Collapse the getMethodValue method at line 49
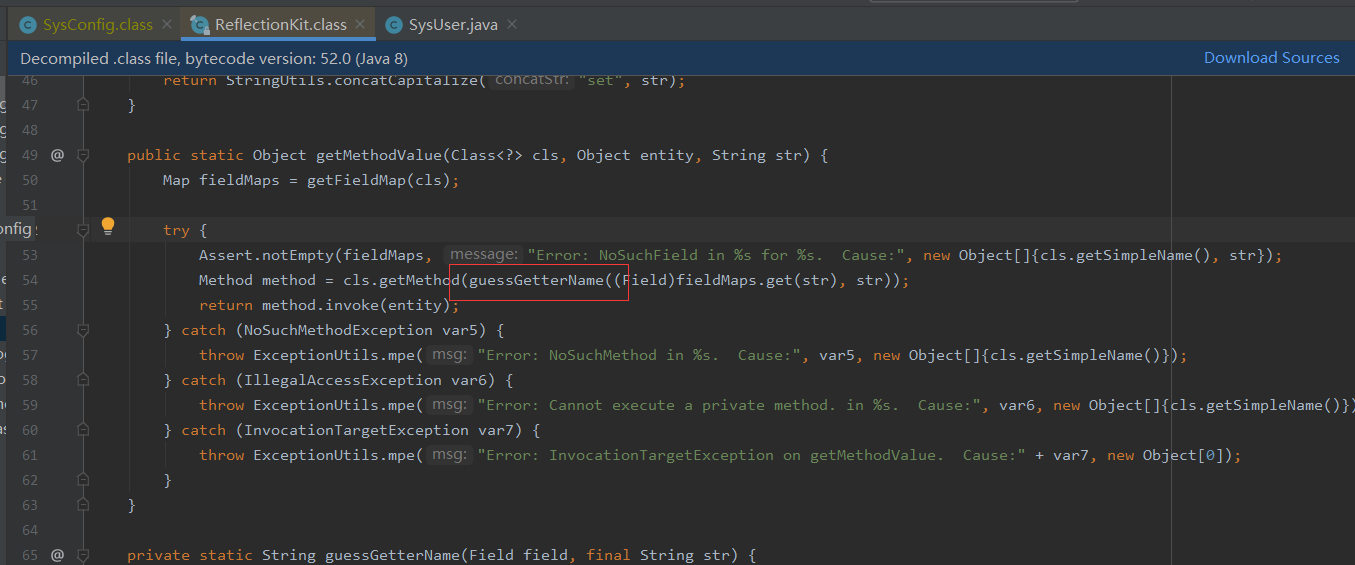Screen dimensions: 1355x565 coord(83,155)
